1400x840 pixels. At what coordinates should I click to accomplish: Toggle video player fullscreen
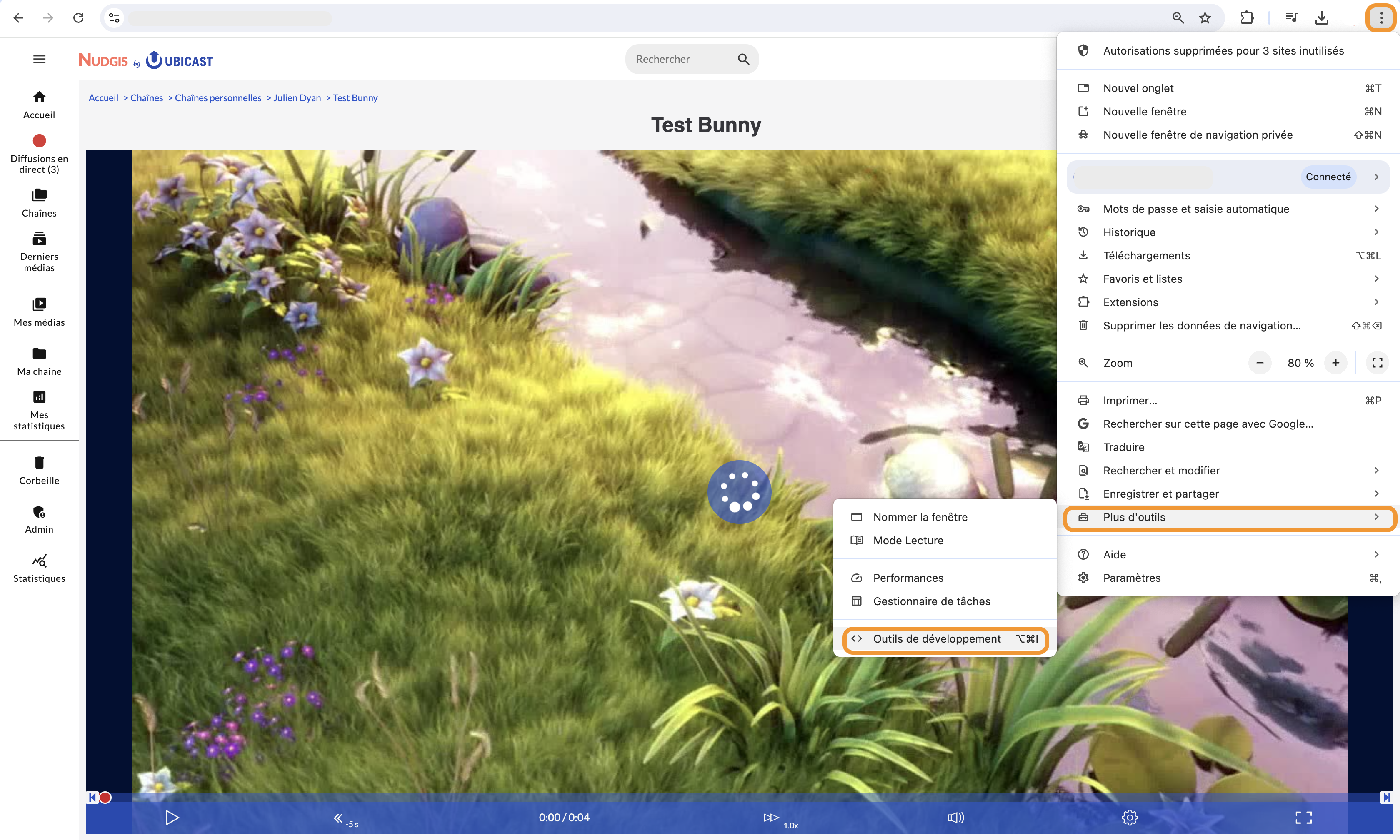point(1304,818)
